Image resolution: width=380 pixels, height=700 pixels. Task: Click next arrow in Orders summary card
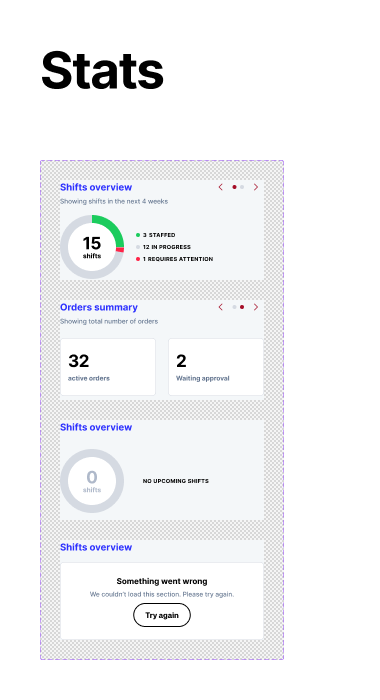pos(256,307)
